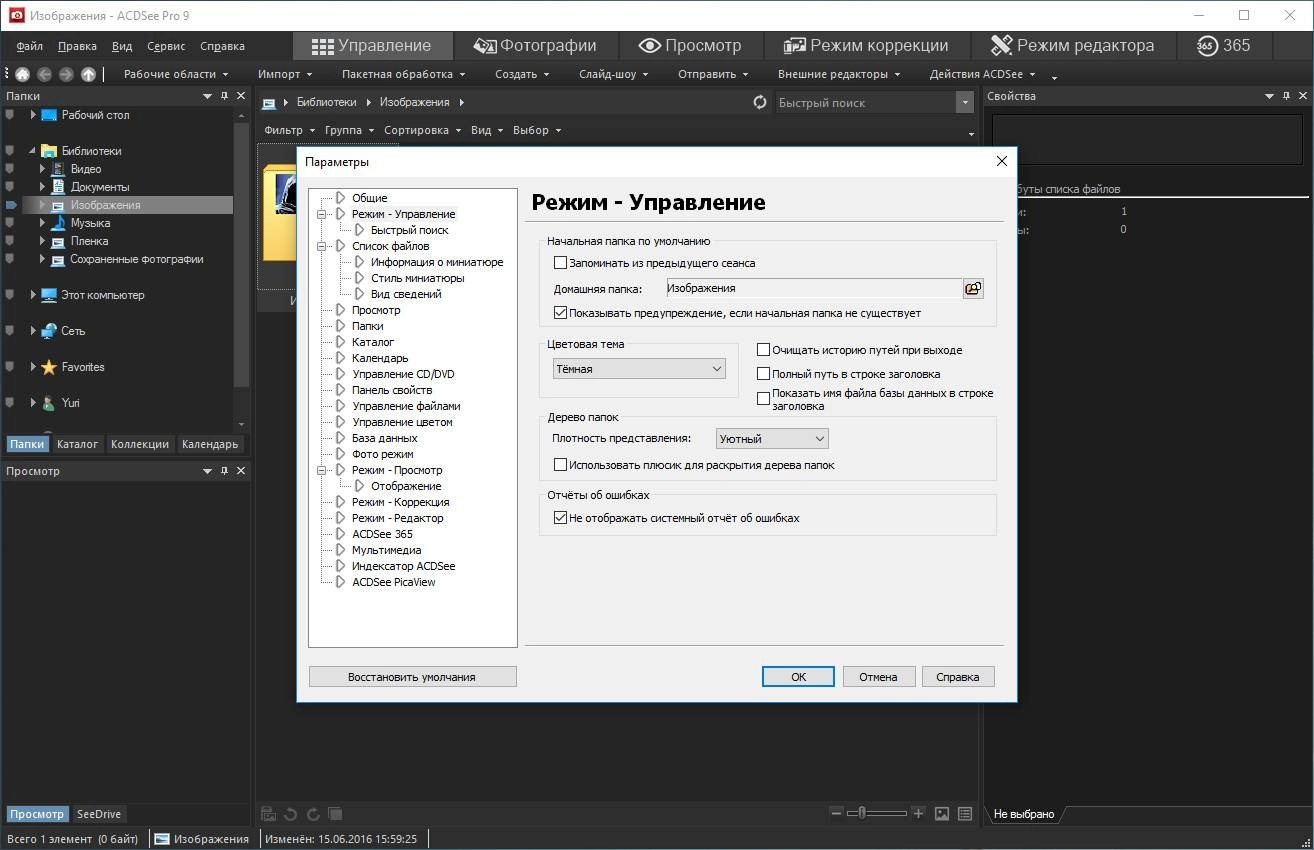Click the Отмена button
Image resolution: width=1314 pixels, height=850 pixels.
coord(878,677)
